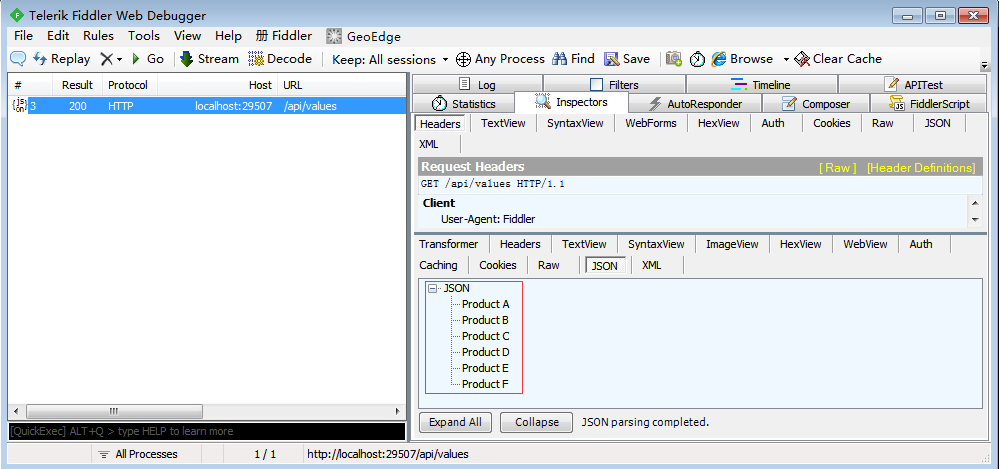Image resolution: width=1000 pixels, height=469 pixels.
Task: Open the Timeline tab
Action: click(x=761, y=84)
